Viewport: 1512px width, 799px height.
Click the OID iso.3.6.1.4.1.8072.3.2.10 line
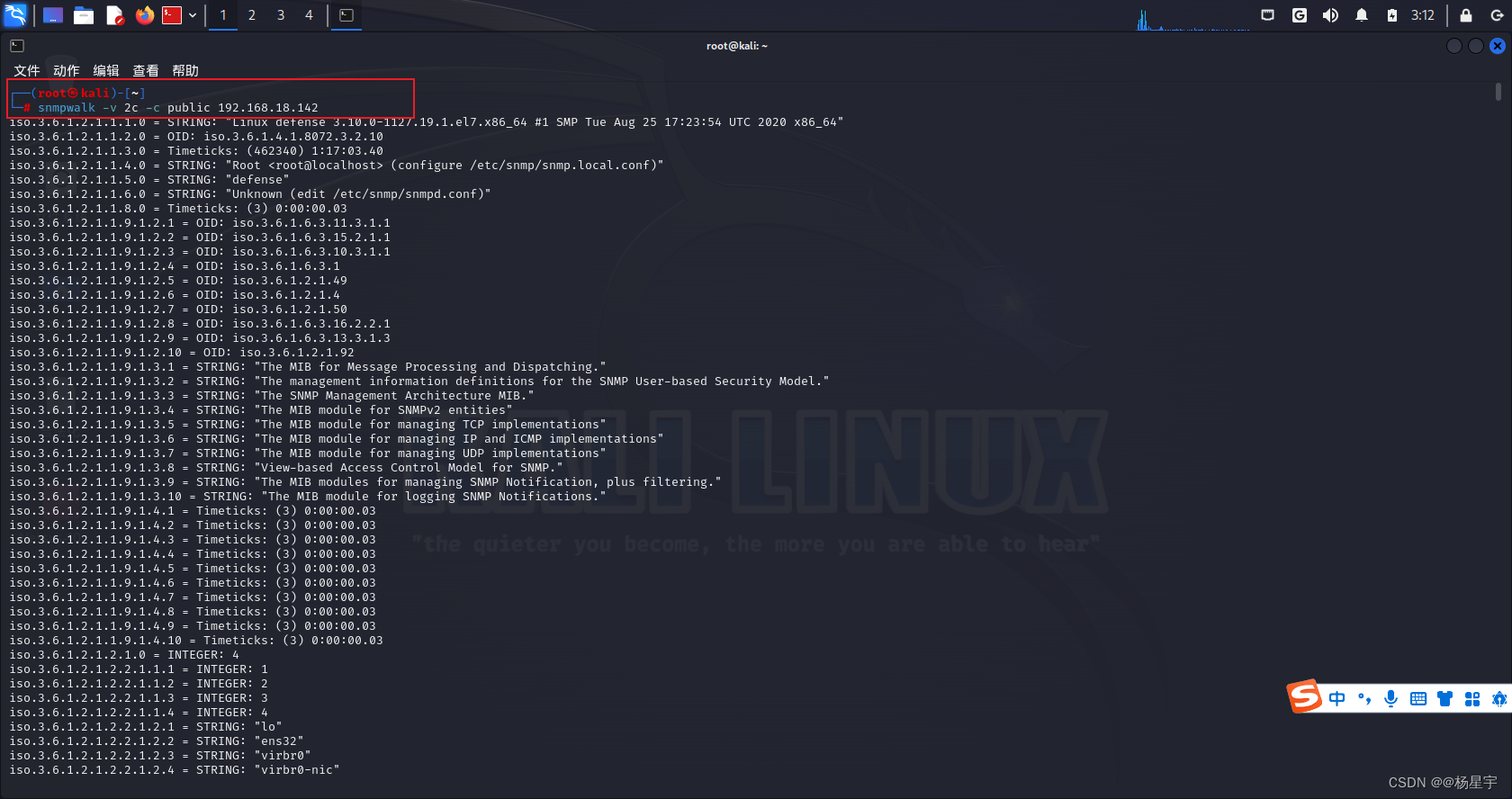196,137
